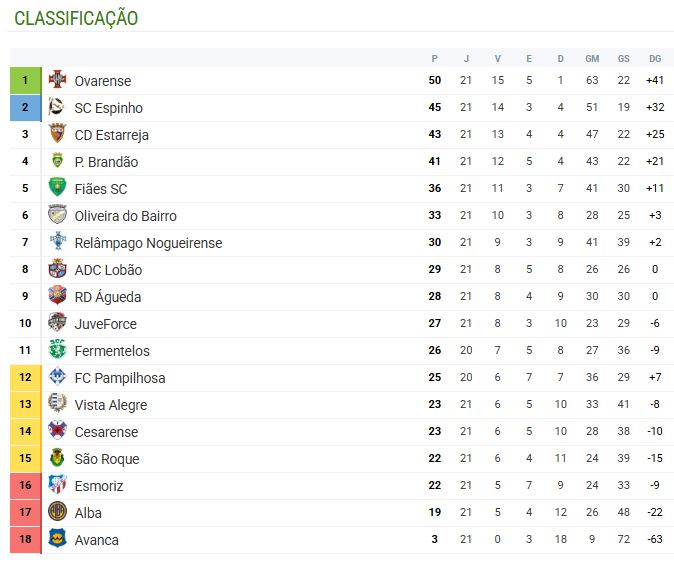Screen dimensions: 674x563
Task: Click the SC Espinho club crest
Action: pos(58,107)
